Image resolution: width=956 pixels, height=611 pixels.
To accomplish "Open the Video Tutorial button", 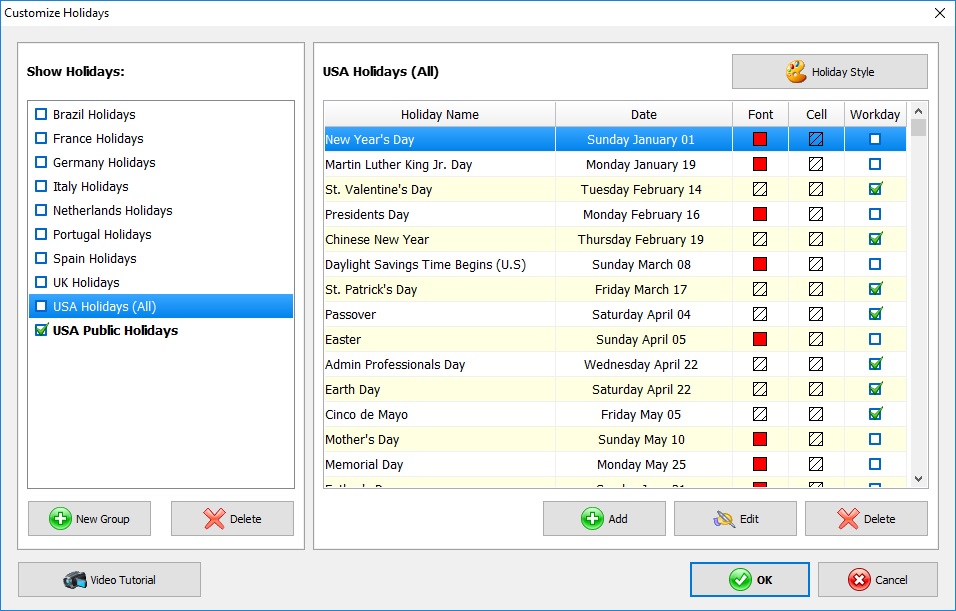I will tap(109, 580).
